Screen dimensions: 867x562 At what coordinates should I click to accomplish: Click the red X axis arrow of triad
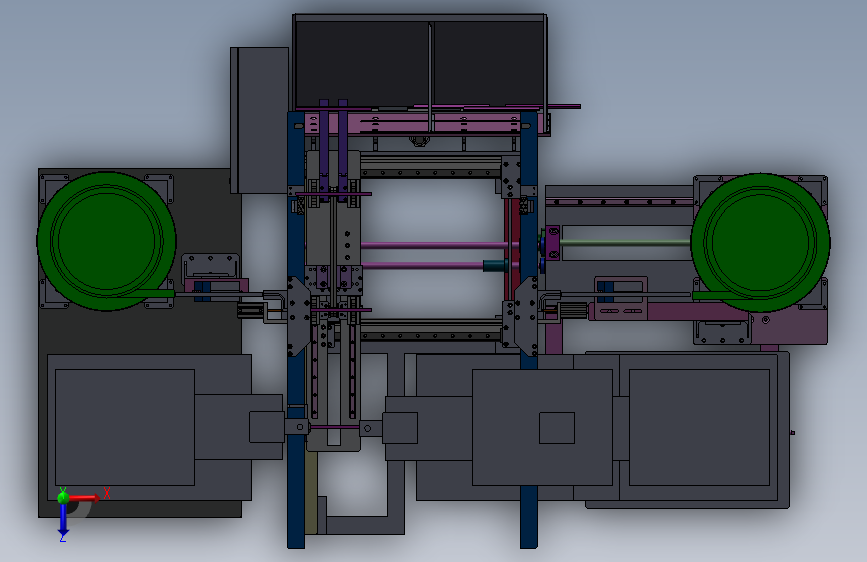85,498
